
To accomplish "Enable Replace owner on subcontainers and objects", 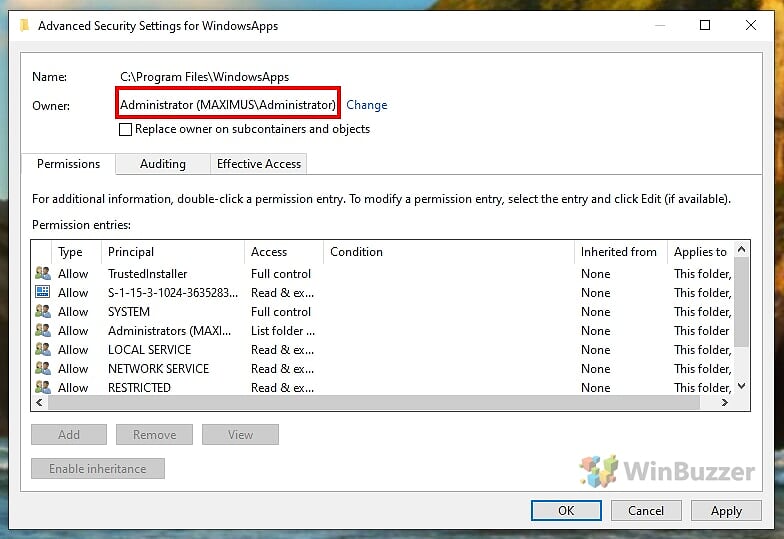I will coord(126,130).
